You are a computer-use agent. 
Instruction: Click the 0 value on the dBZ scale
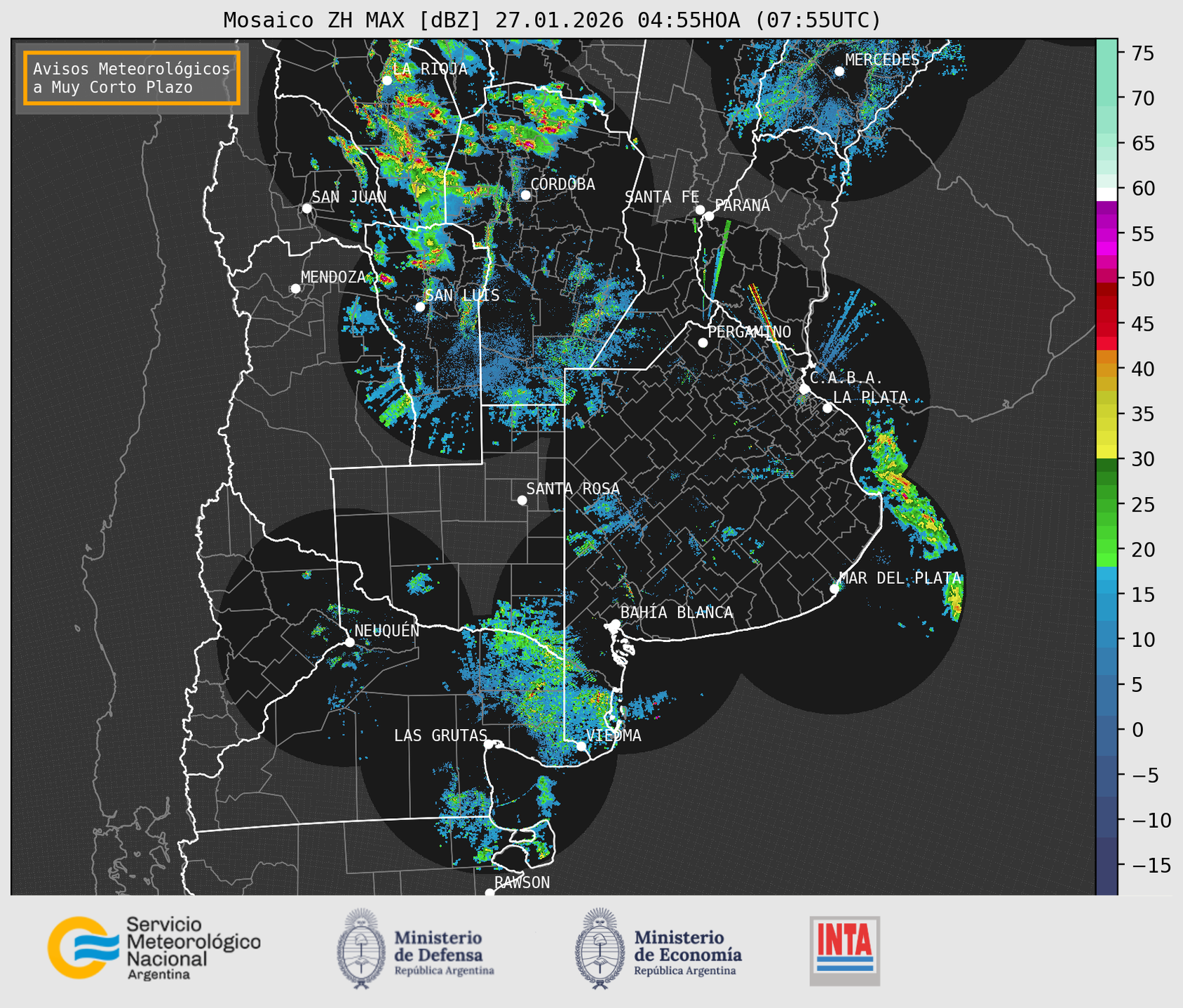(1137, 730)
